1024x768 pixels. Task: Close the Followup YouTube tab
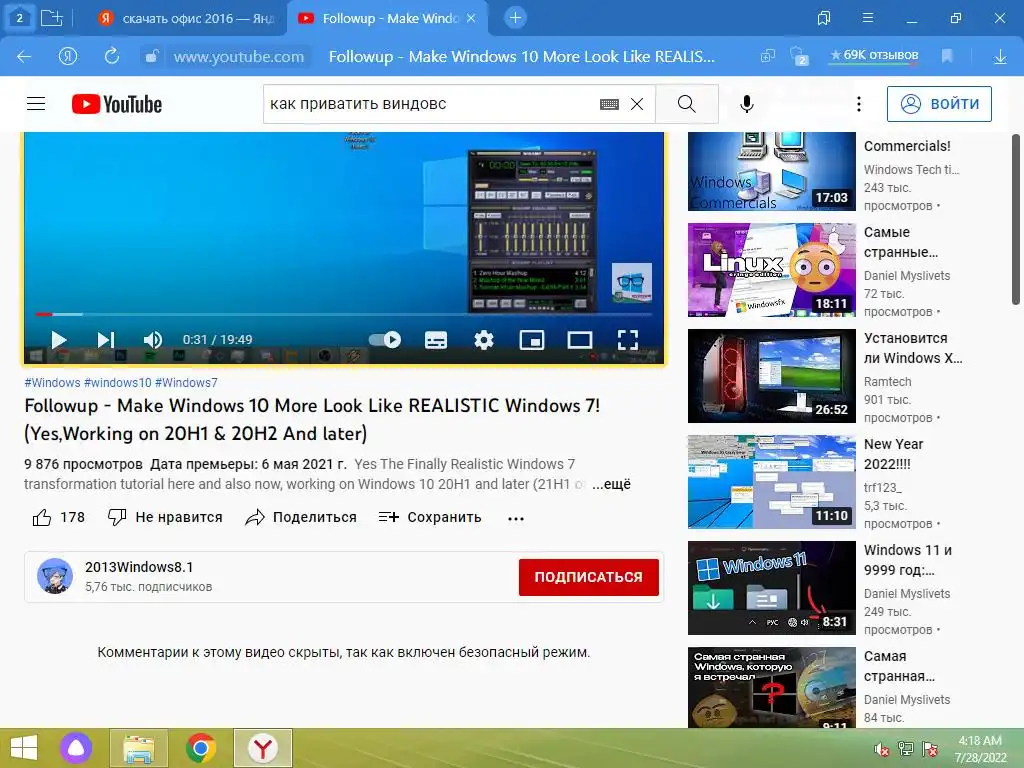471,18
